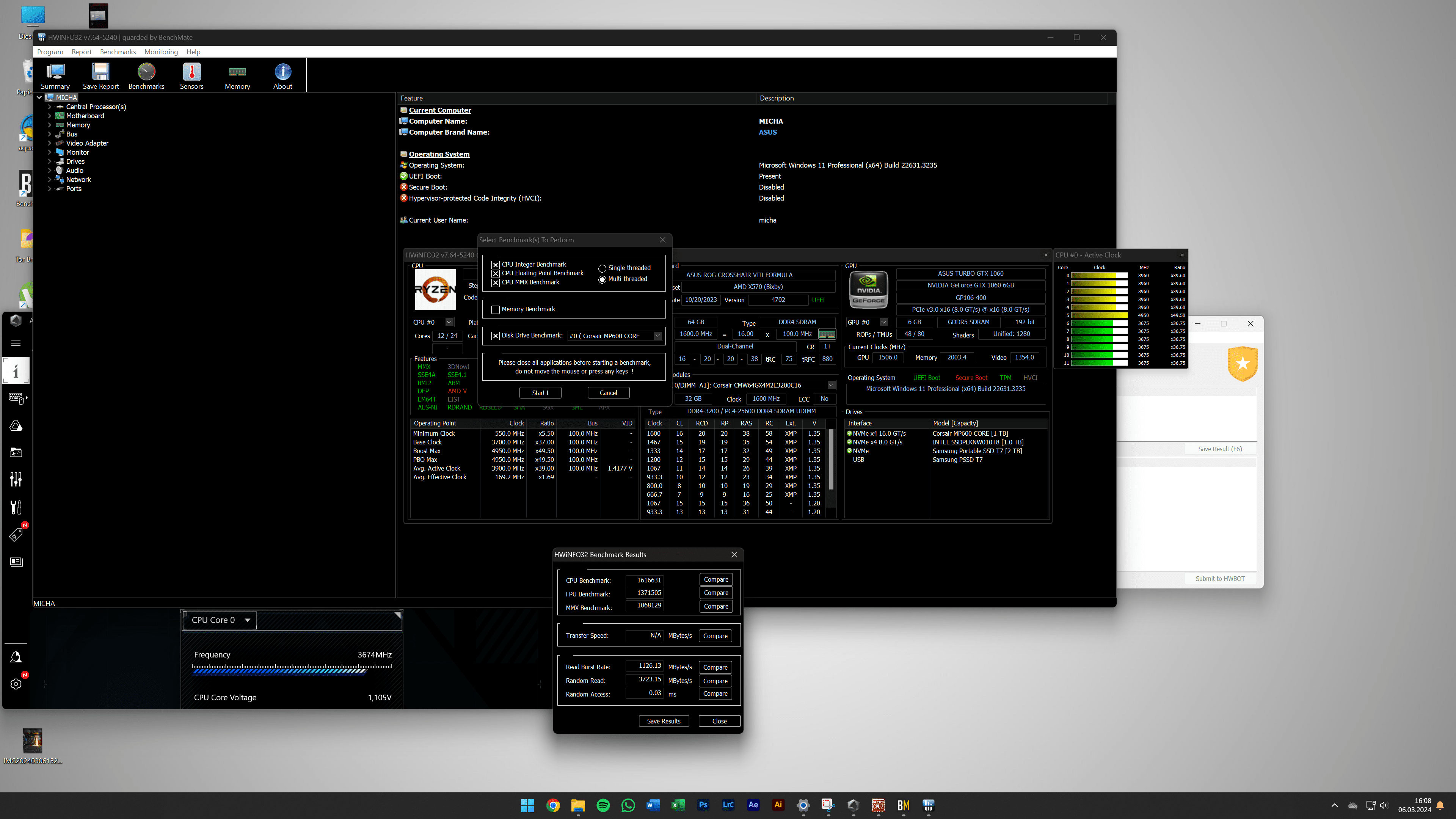Open ROG CPU-Z from the taskbar

pos(879,805)
